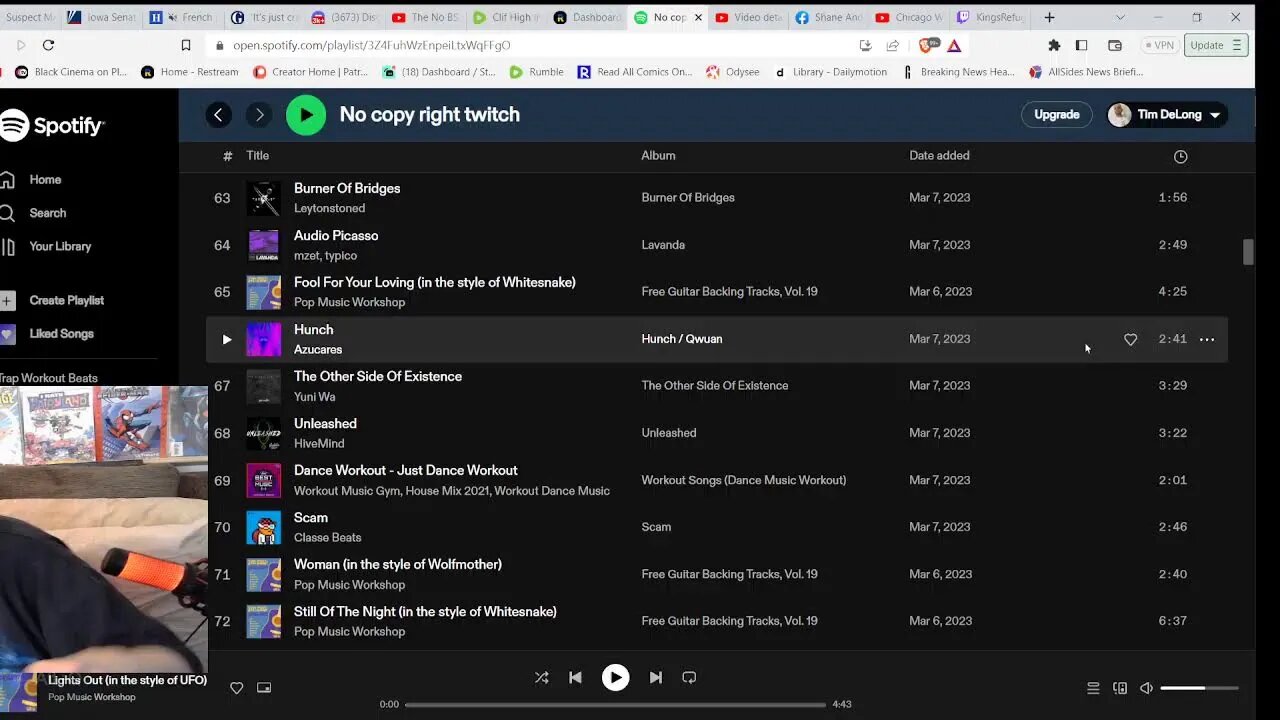Open browser extensions puzzle icon
The width and height of the screenshot is (1280, 720).
(1054, 45)
